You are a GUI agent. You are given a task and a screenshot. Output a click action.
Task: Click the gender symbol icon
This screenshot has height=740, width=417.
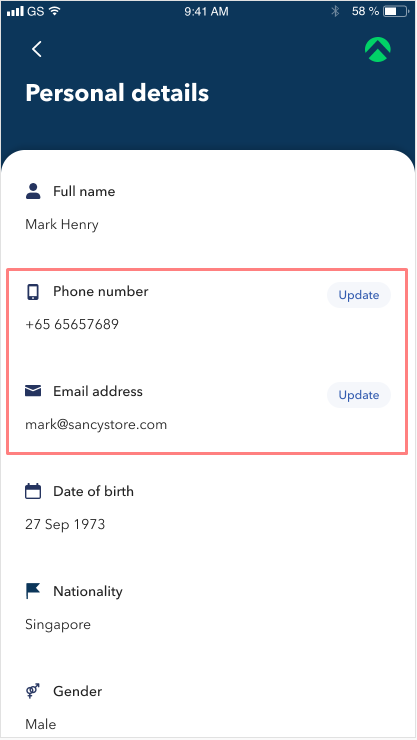33,691
